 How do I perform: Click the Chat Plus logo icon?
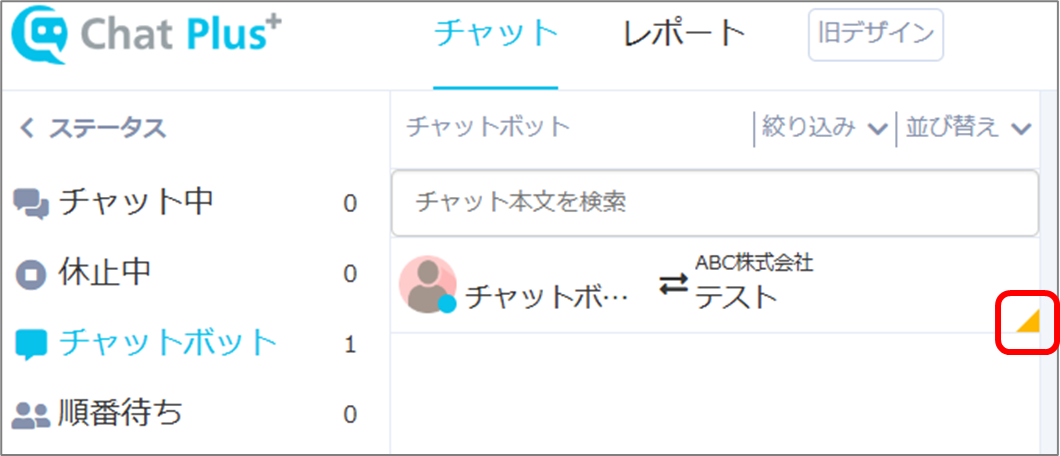[x=41, y=36]
